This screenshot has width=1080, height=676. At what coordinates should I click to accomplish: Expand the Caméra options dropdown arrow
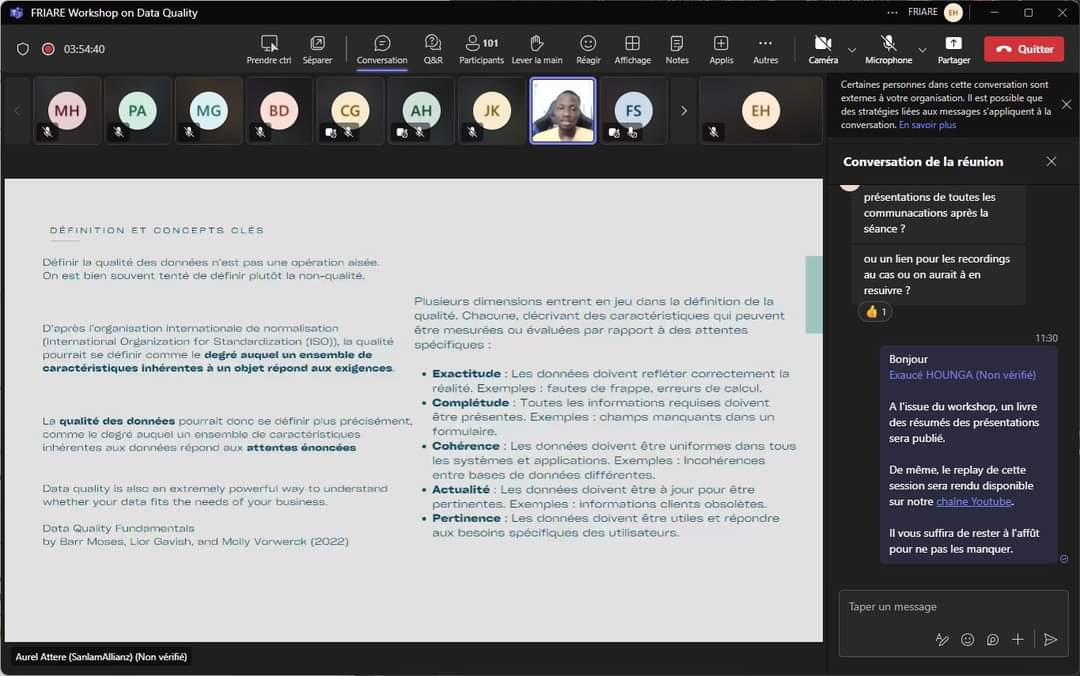(x=852, y=49)
